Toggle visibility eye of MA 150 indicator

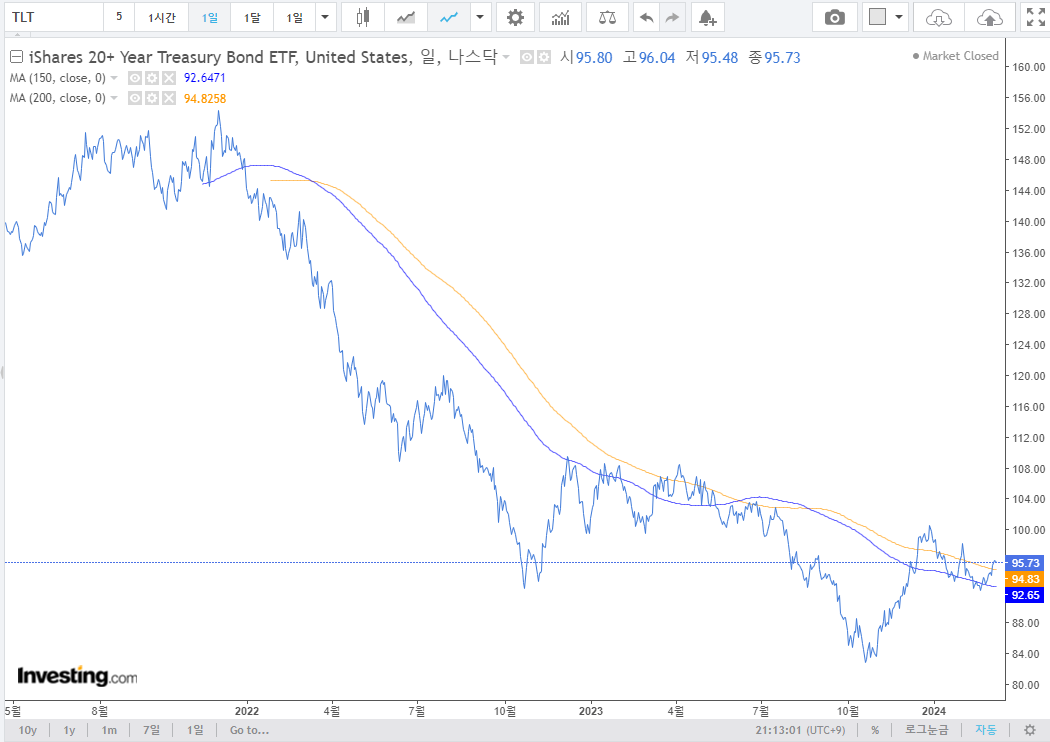click(x=135, y=78)
